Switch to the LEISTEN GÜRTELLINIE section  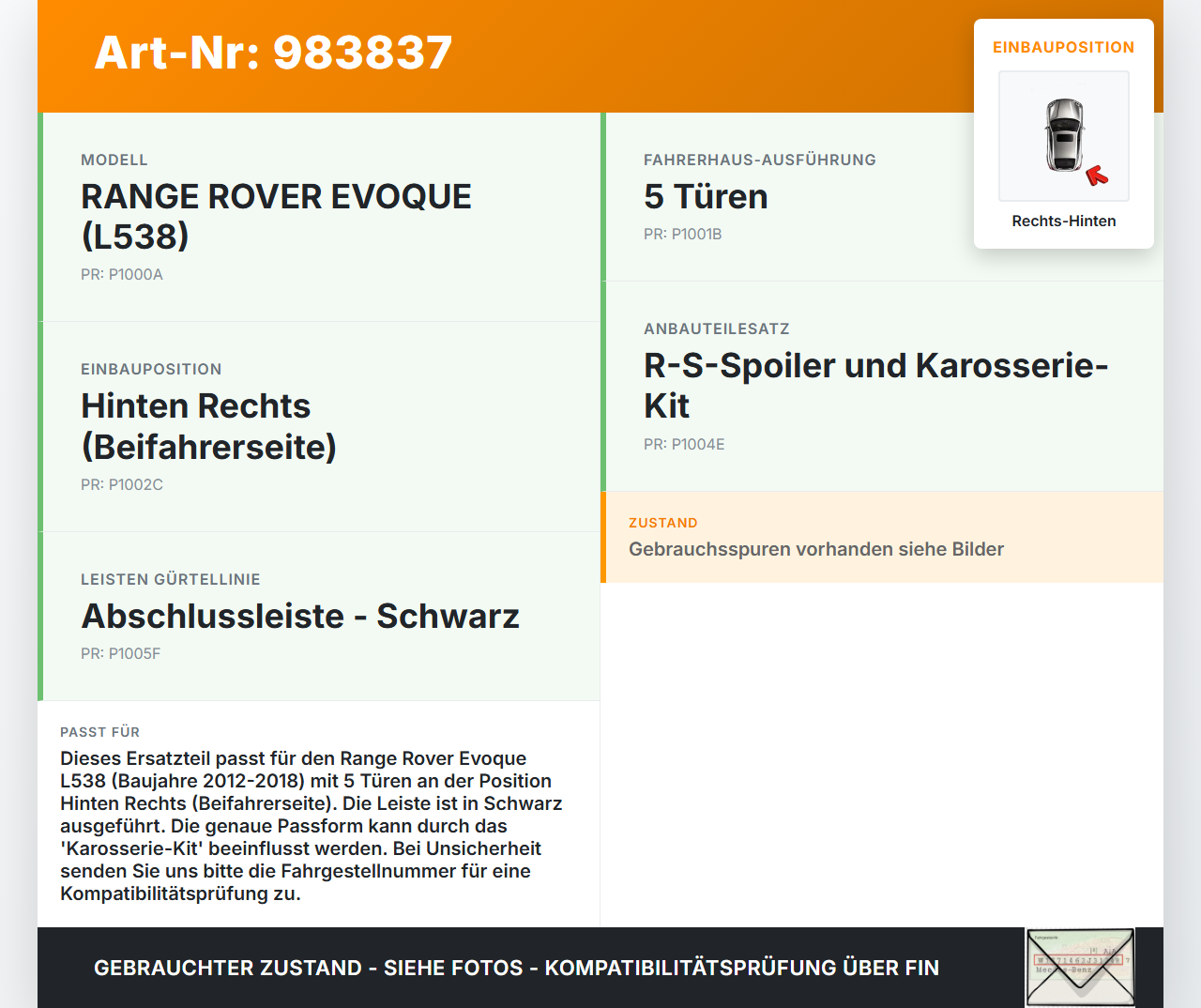(171, 580)
